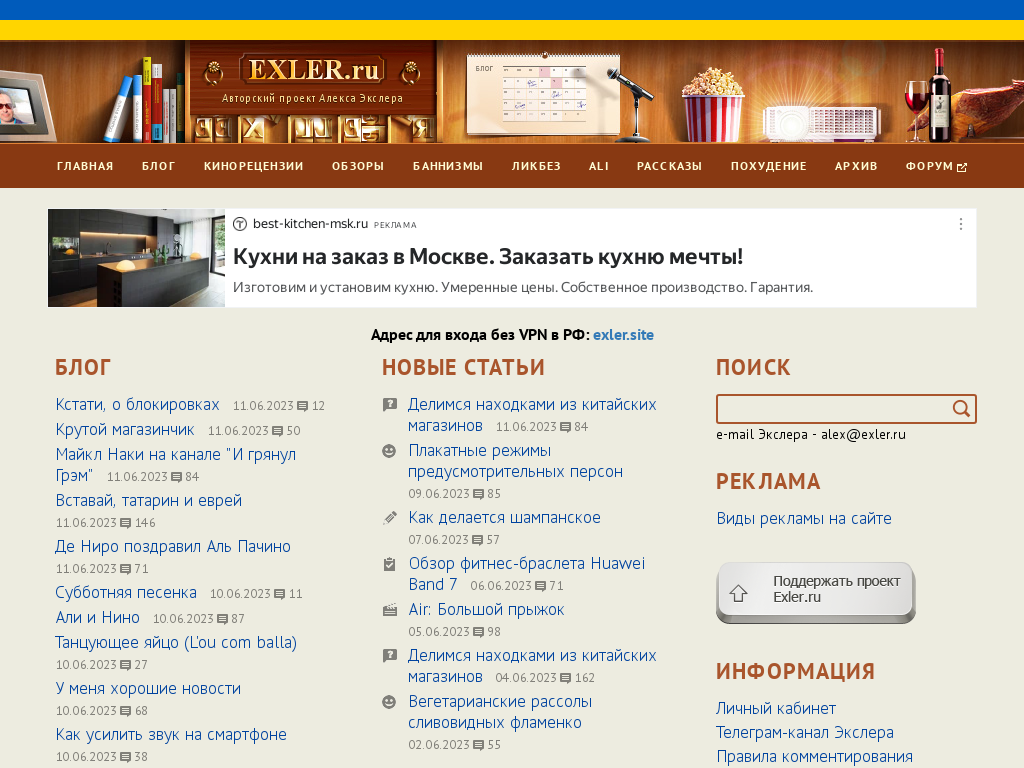Click the comment icon for 'Субботняя песенка'
This screenshot has height=768, width=1024.
point(280,594)
